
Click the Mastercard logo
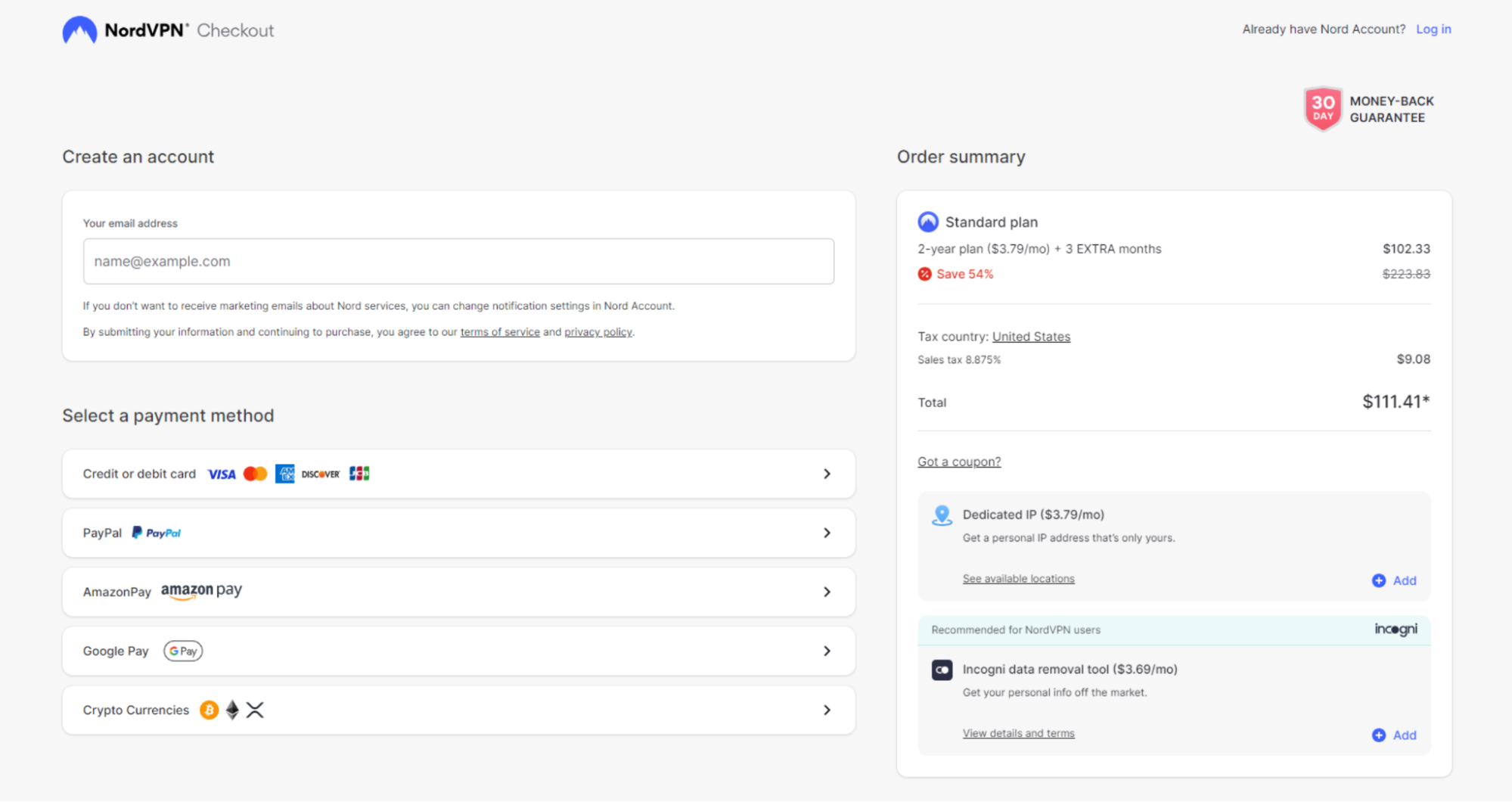[x=256, y=474]
